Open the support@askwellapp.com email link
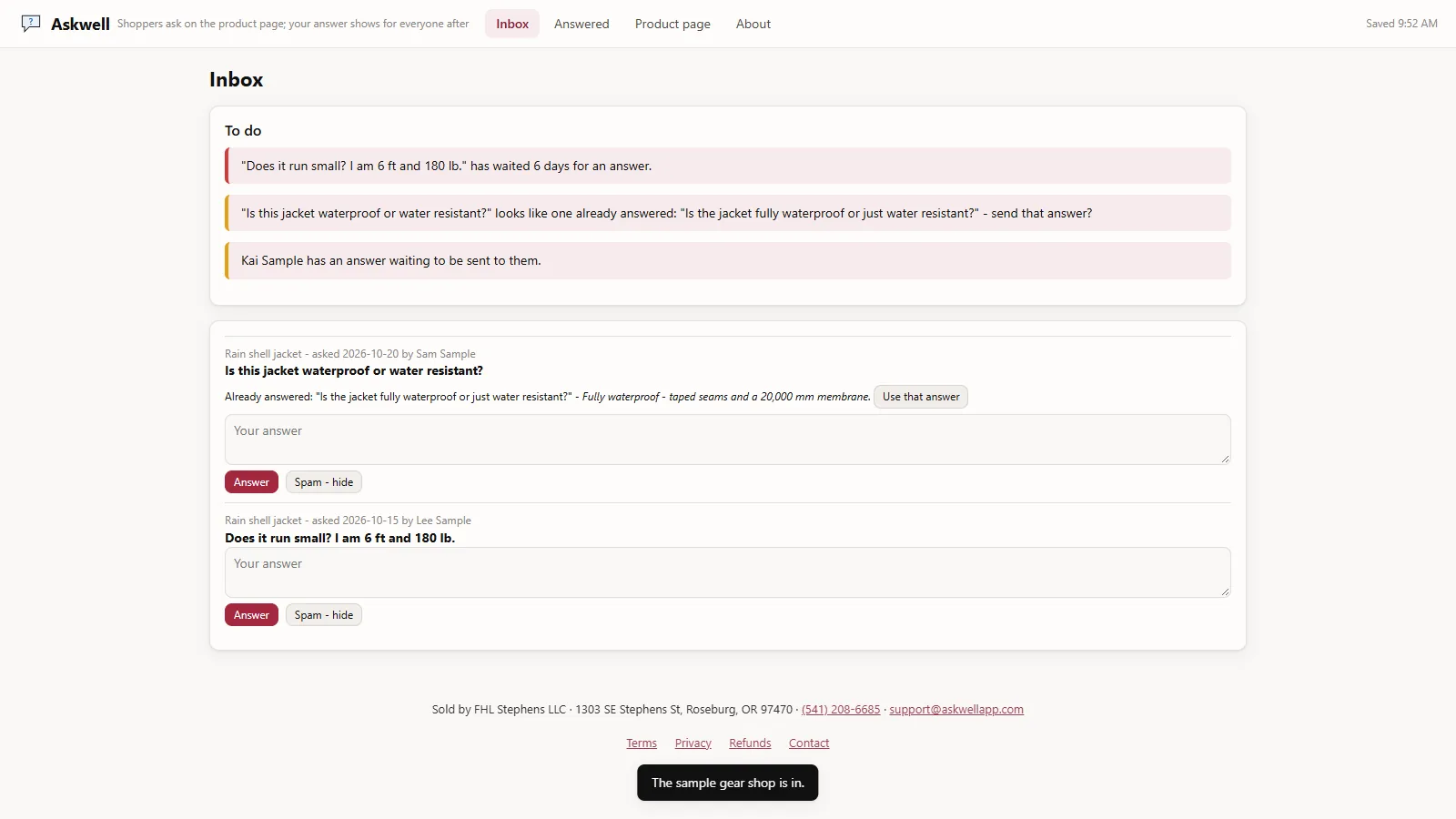This screenshot has width=1456, height=819. [956, 710]
